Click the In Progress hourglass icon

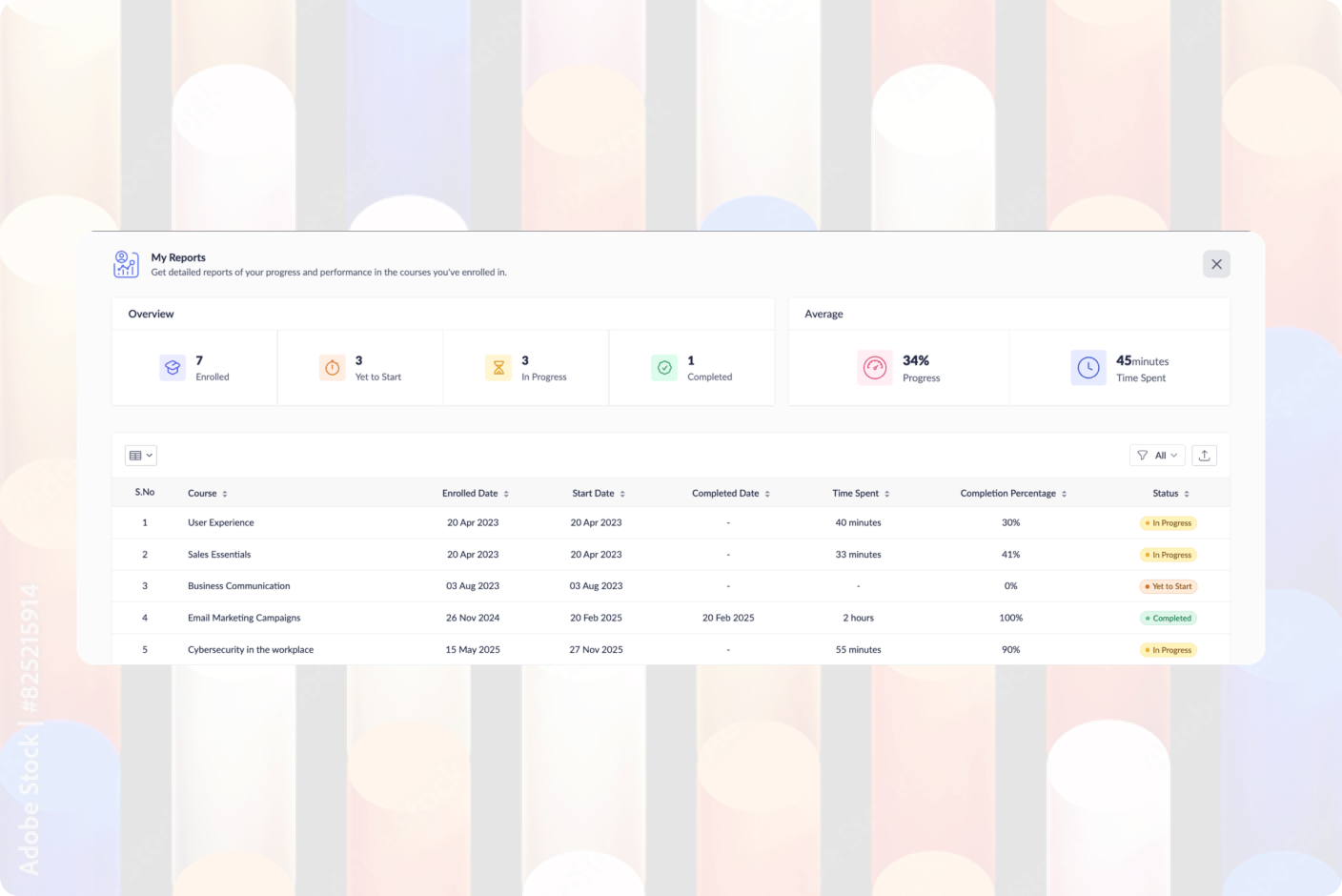[498, 367]
